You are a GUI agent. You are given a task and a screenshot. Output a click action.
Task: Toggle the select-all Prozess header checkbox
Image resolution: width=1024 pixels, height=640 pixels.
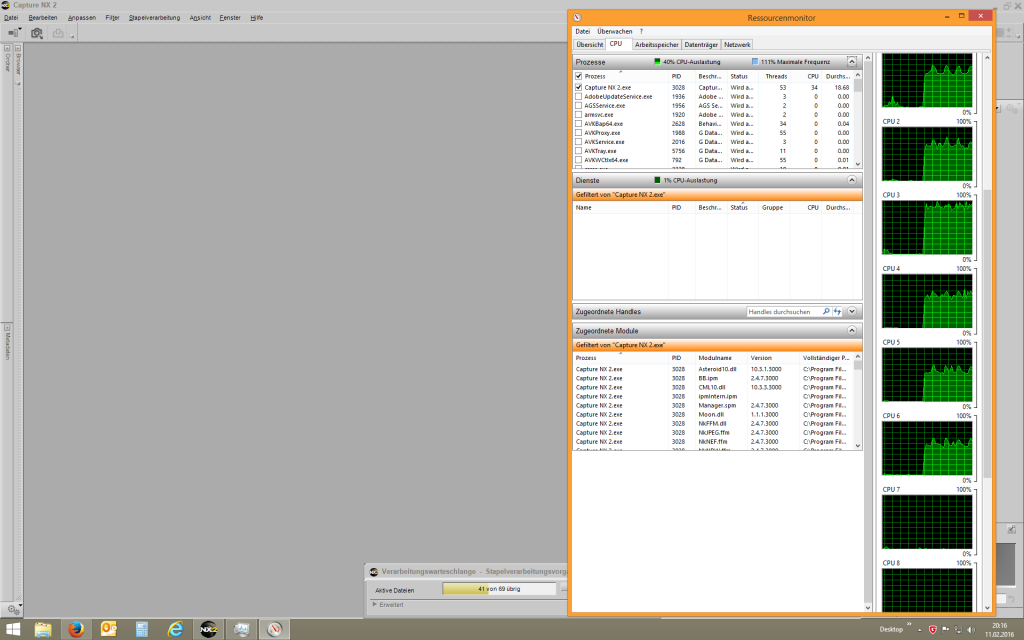(x=579, y=76)
